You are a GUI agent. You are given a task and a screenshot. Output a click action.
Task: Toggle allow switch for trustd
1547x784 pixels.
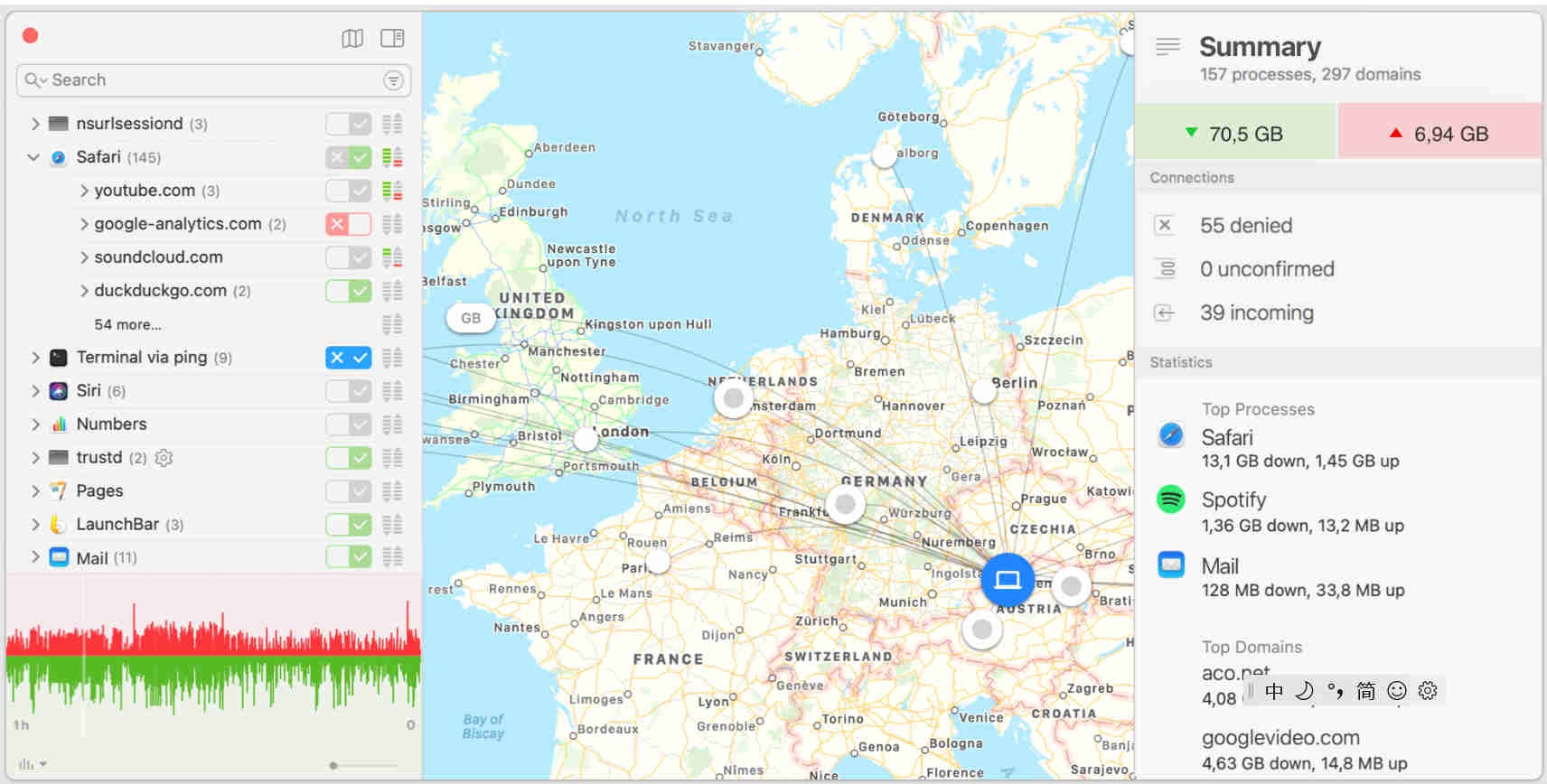pyautogui.click(x=349, y=458)
